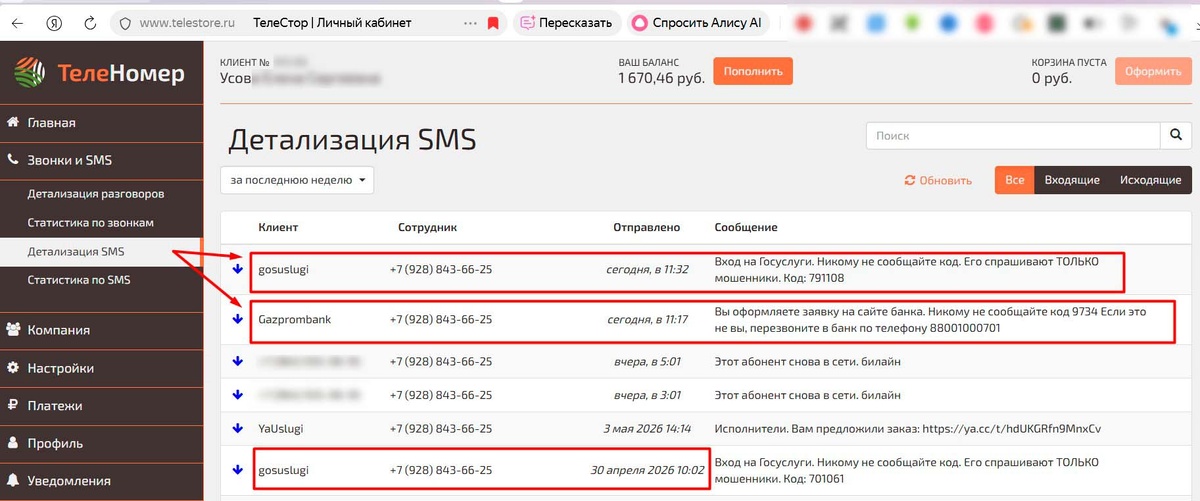Click Gazprombank message with code 9734
Screen dimensions: 1200x501
930,320
